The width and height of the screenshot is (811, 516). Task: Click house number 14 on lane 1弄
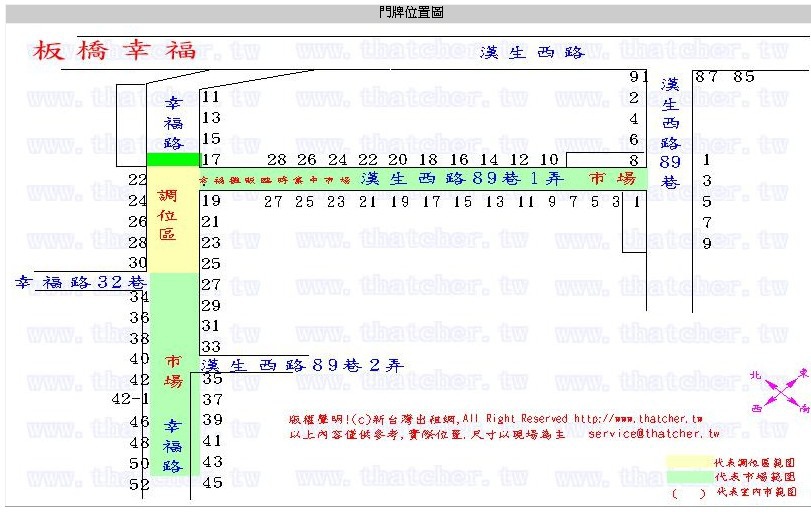tap(489, 160)
